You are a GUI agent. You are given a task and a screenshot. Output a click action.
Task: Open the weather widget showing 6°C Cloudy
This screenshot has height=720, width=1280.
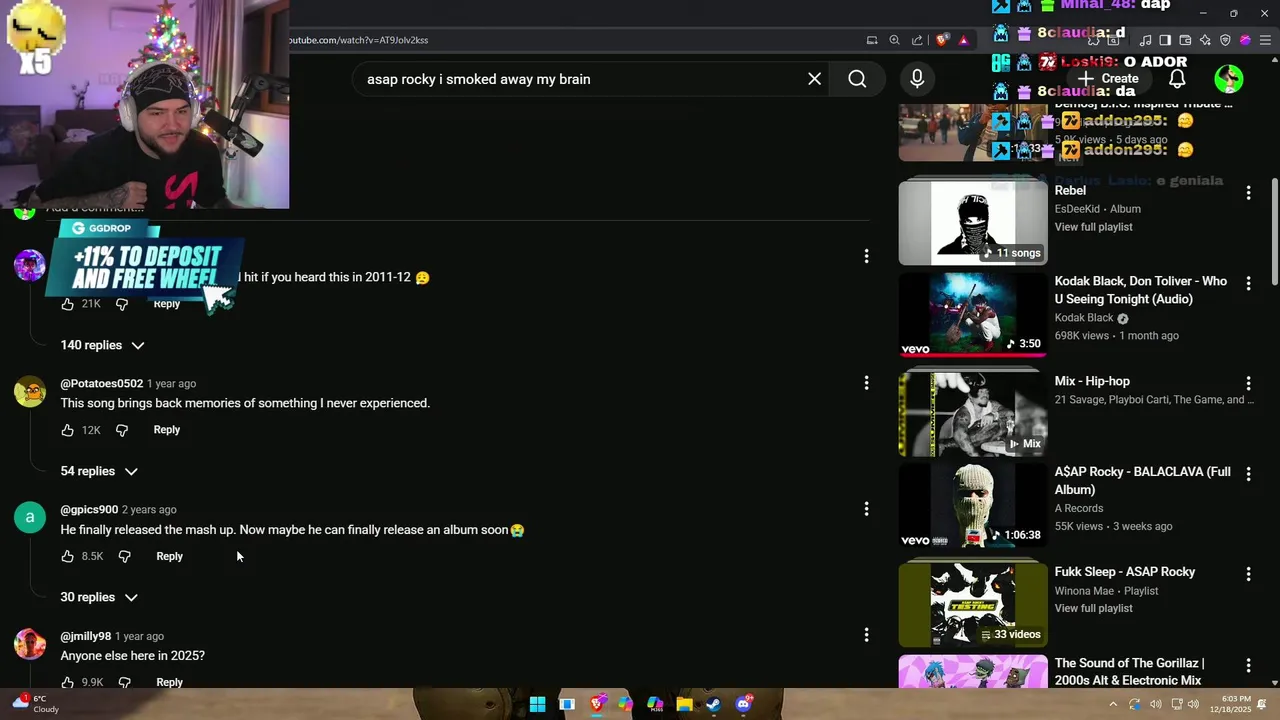point(34,704)
